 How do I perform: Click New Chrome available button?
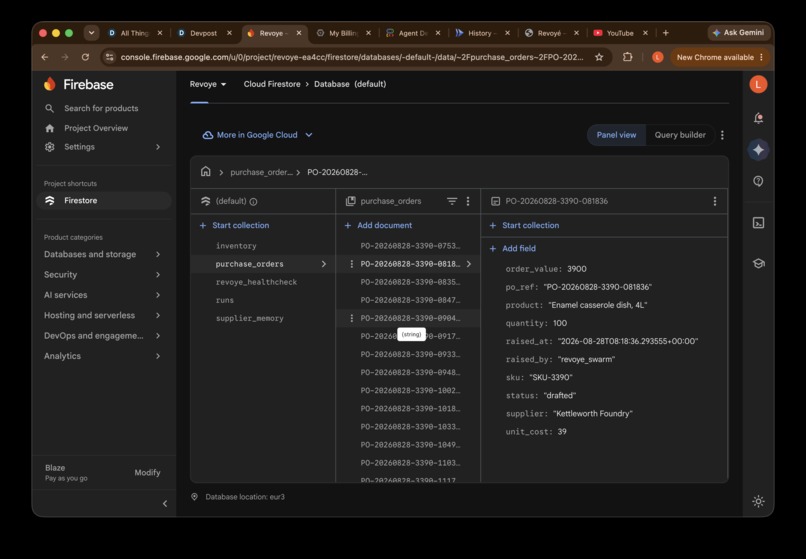(x=720, y=57)
